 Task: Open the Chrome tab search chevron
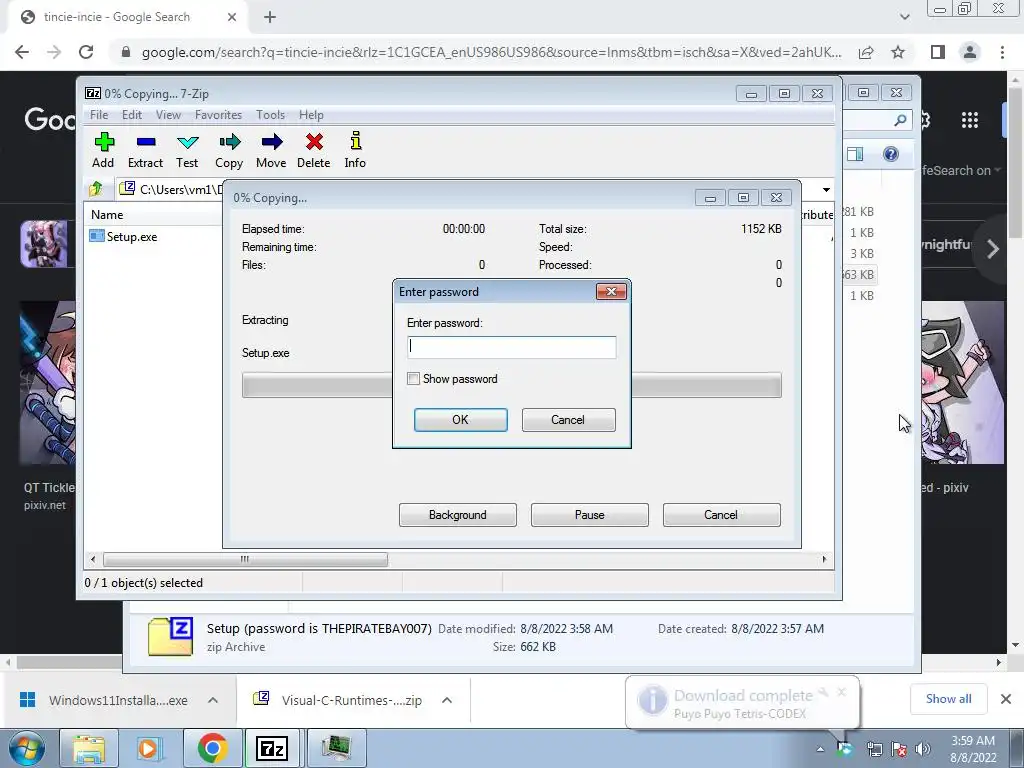point(904,17)
